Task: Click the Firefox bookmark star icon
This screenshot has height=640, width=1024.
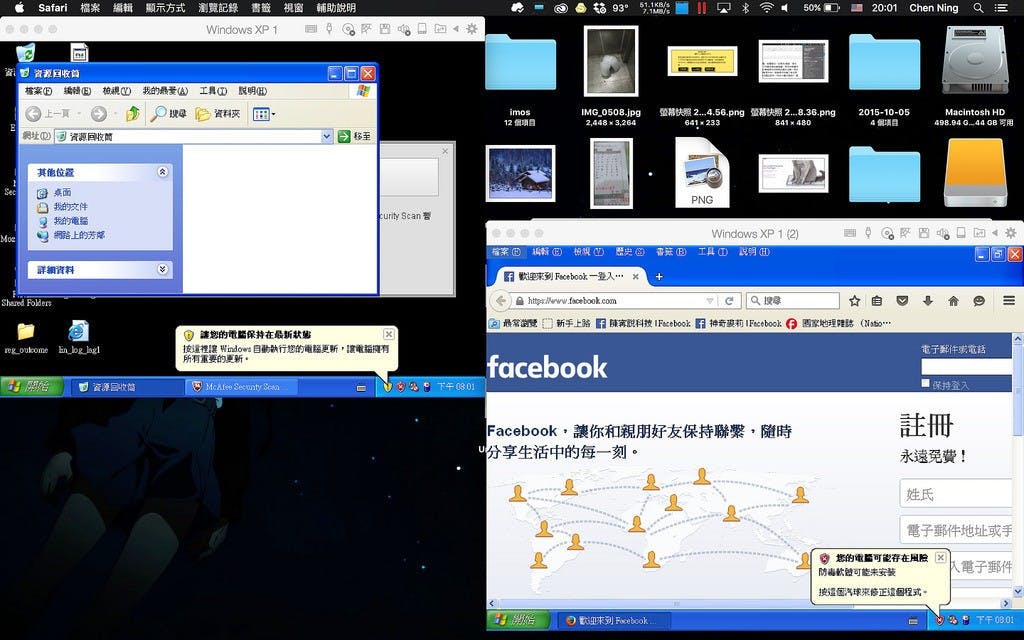Action: (x=854, y=300)
